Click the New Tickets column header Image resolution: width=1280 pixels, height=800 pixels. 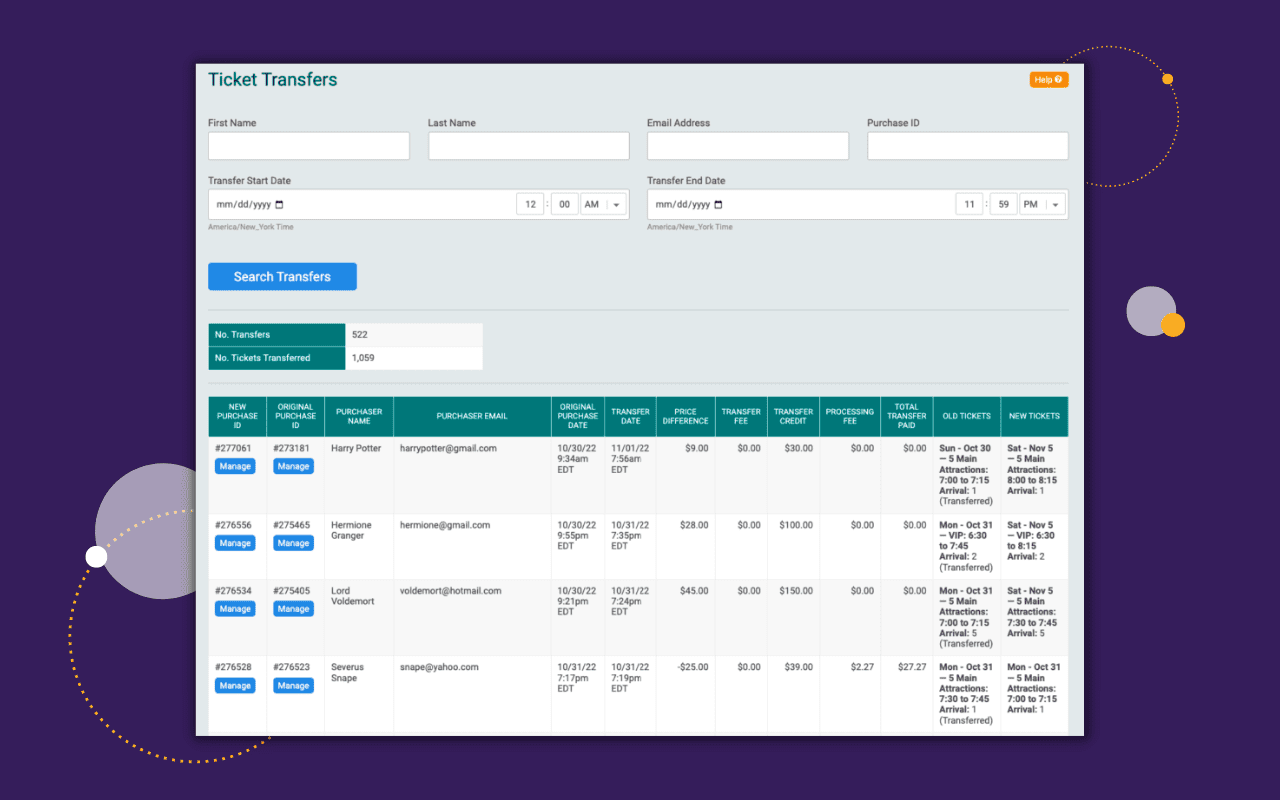[1034, 416]
